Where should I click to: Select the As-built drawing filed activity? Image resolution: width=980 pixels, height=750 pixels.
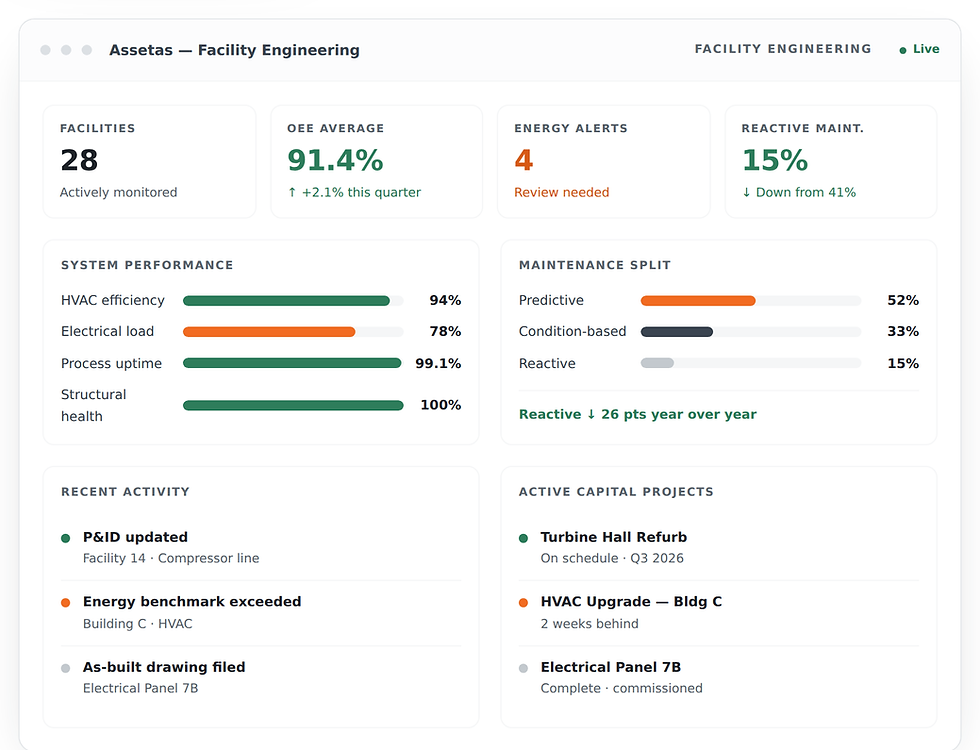261,678
